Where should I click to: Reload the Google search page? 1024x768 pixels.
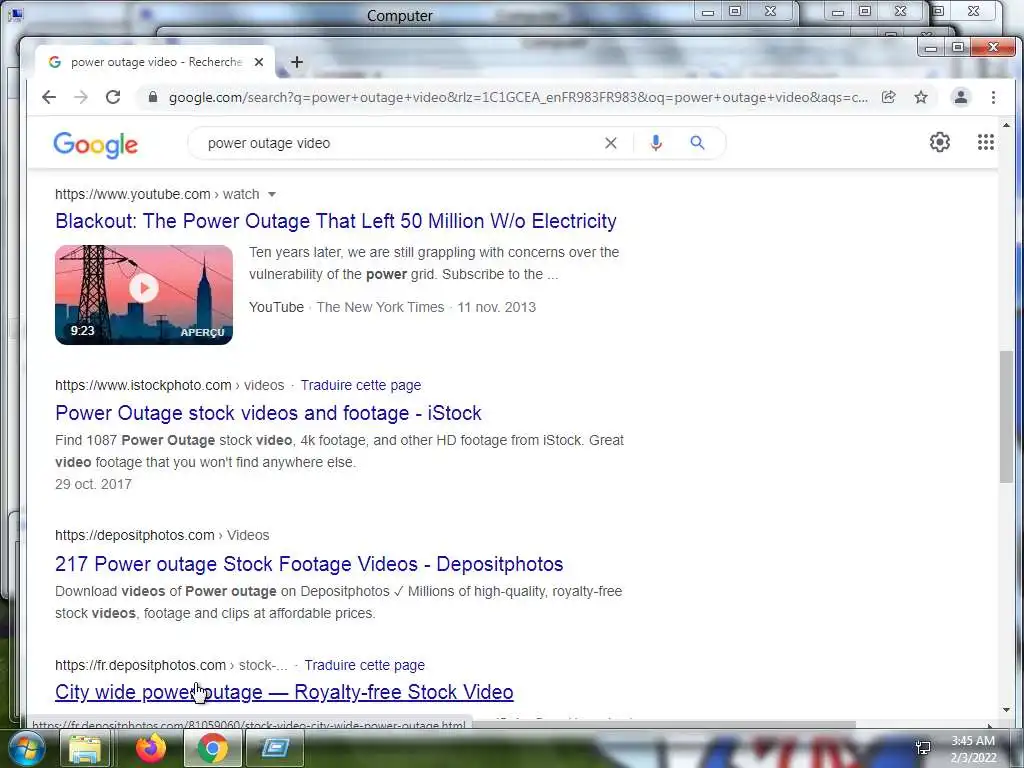point(113,97)
